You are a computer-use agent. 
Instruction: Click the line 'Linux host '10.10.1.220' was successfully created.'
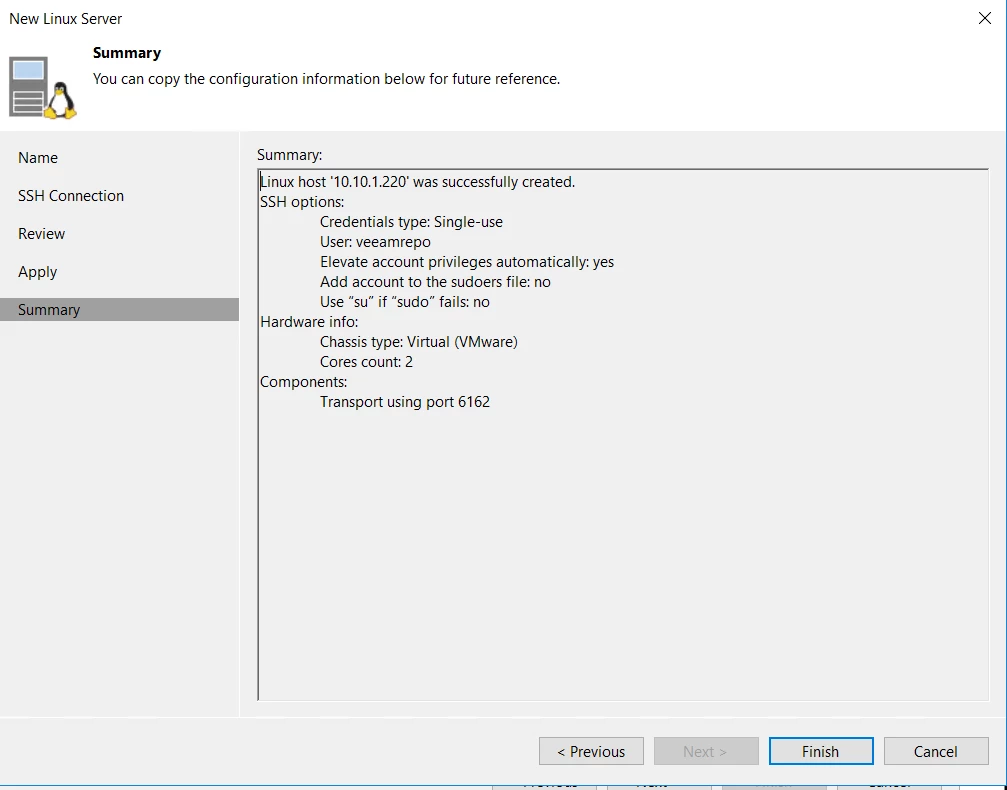[x=417, y=182]
